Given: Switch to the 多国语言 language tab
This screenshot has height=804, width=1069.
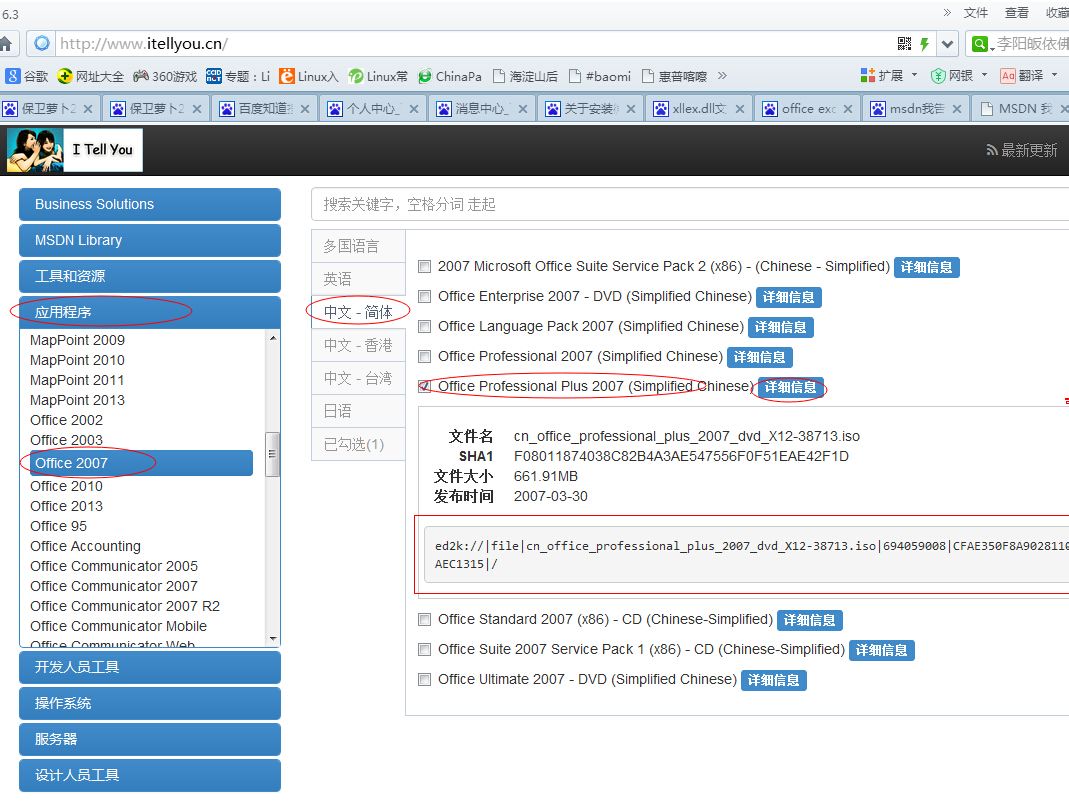Looking at the screenshot, I should 359,246.
